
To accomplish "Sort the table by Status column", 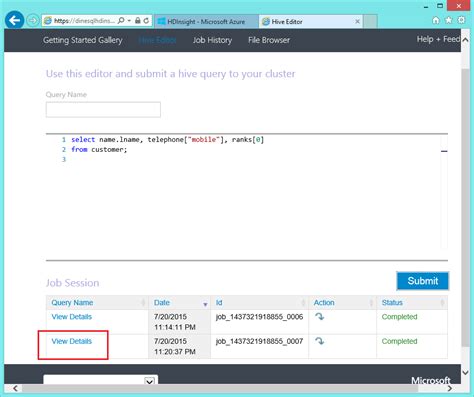I will point(412,303).
